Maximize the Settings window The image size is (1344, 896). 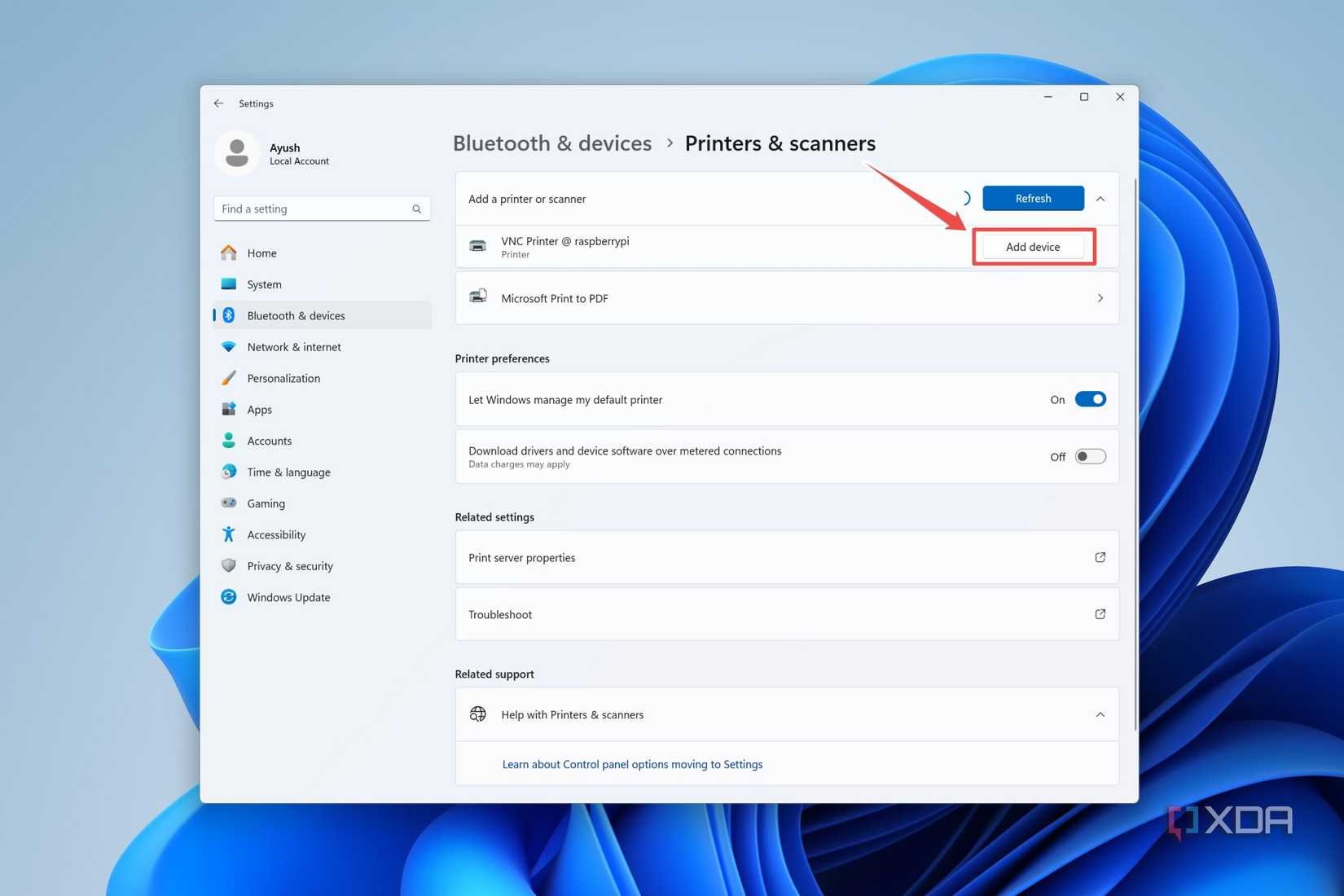(x=1084, y=97)
